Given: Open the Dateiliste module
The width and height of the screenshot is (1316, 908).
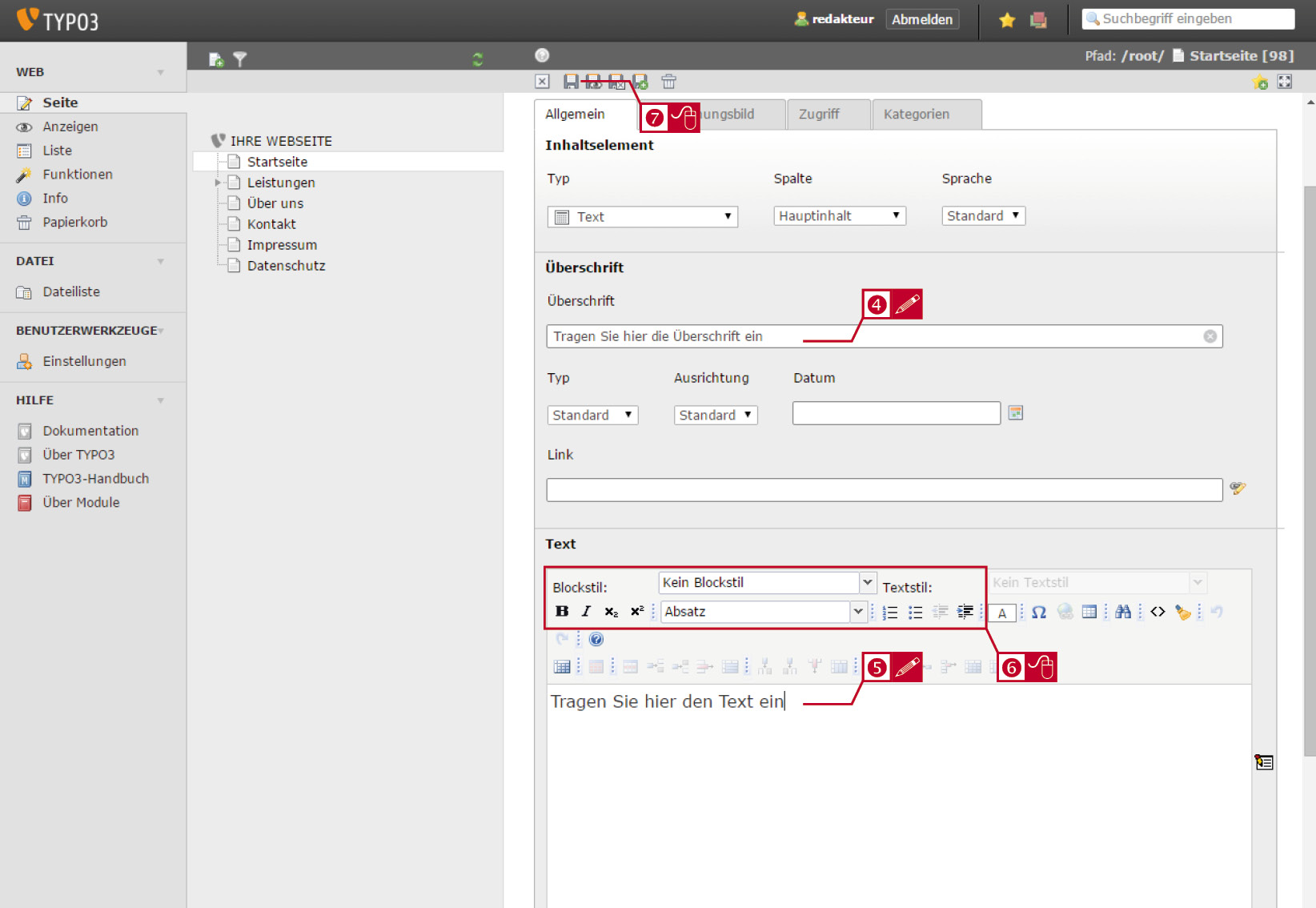Looking at the screenshot, I should tap(71, 292).
